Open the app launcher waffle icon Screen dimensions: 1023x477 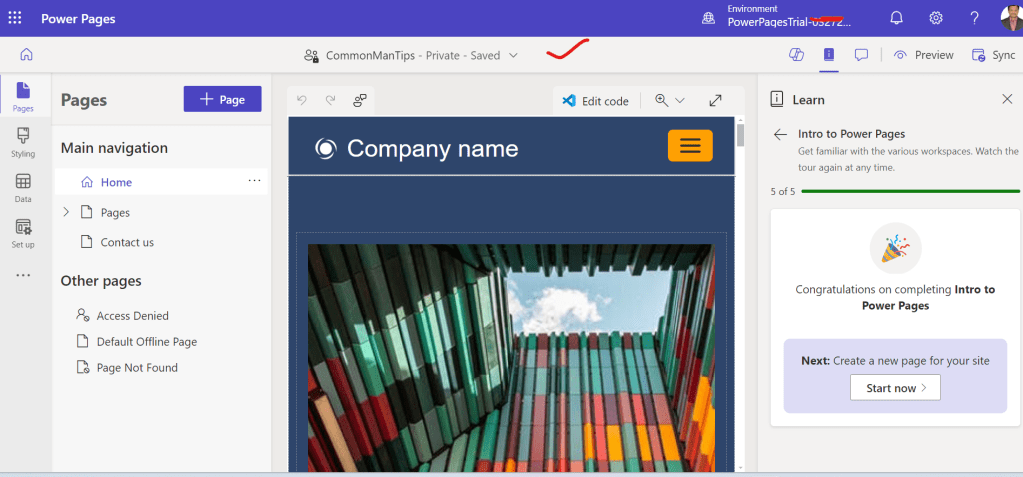click(17, 18)
